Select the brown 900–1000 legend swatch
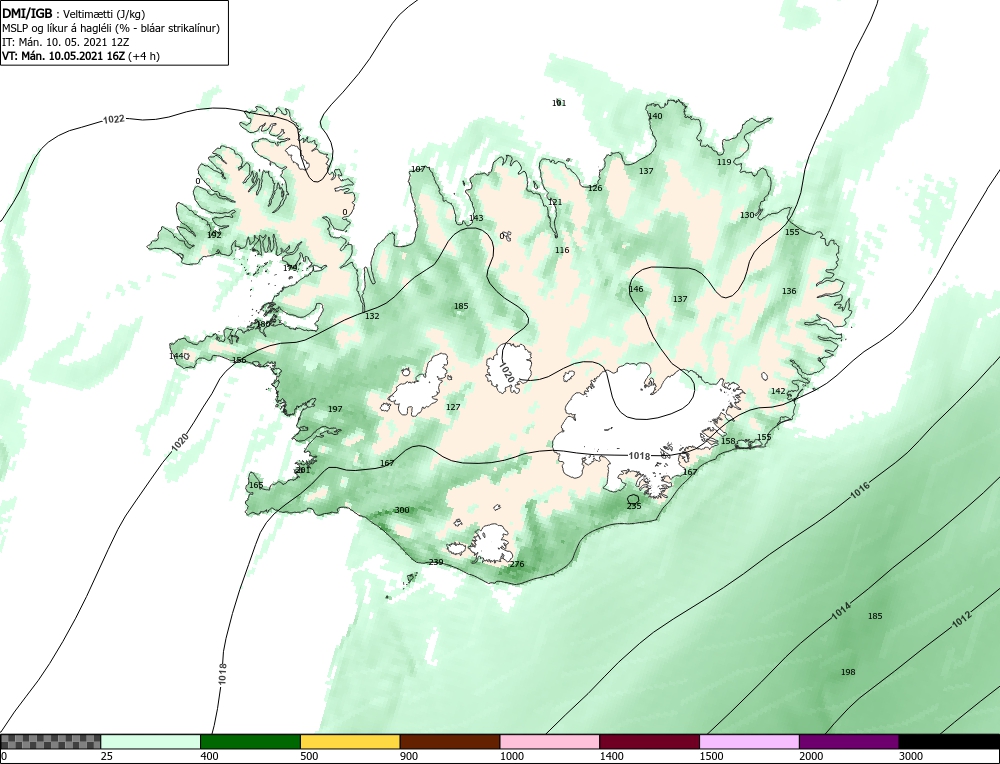1000x764 pixels. [x=450, y=741]
